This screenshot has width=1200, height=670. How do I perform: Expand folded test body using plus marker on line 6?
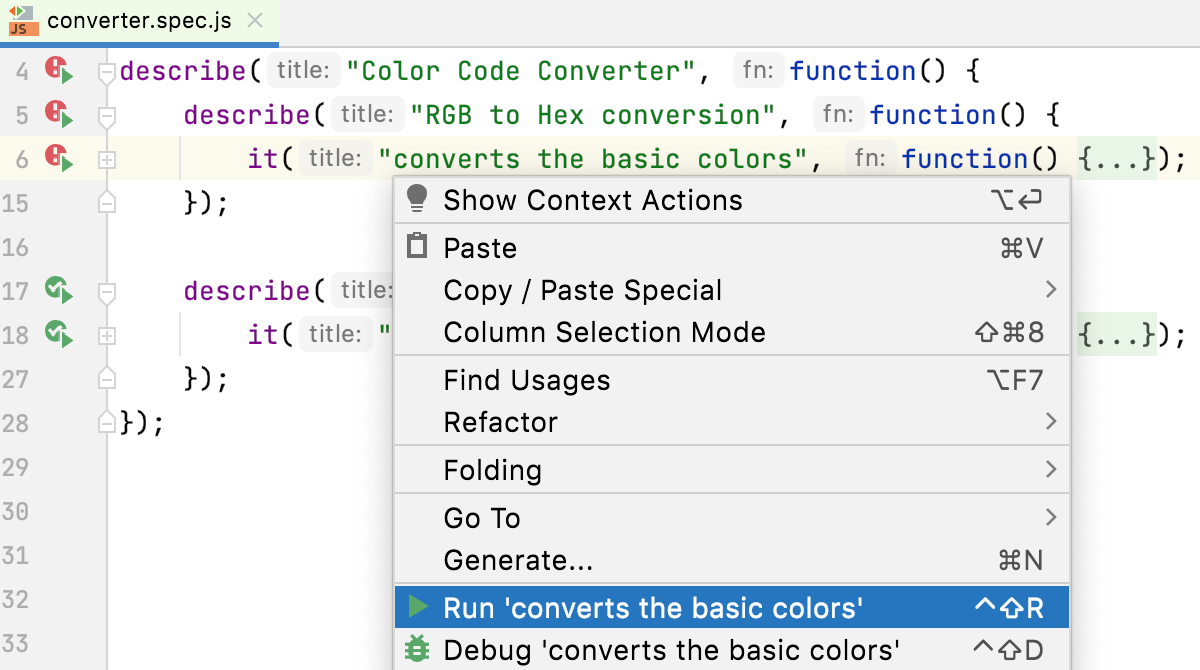click(x=107, y=158)
